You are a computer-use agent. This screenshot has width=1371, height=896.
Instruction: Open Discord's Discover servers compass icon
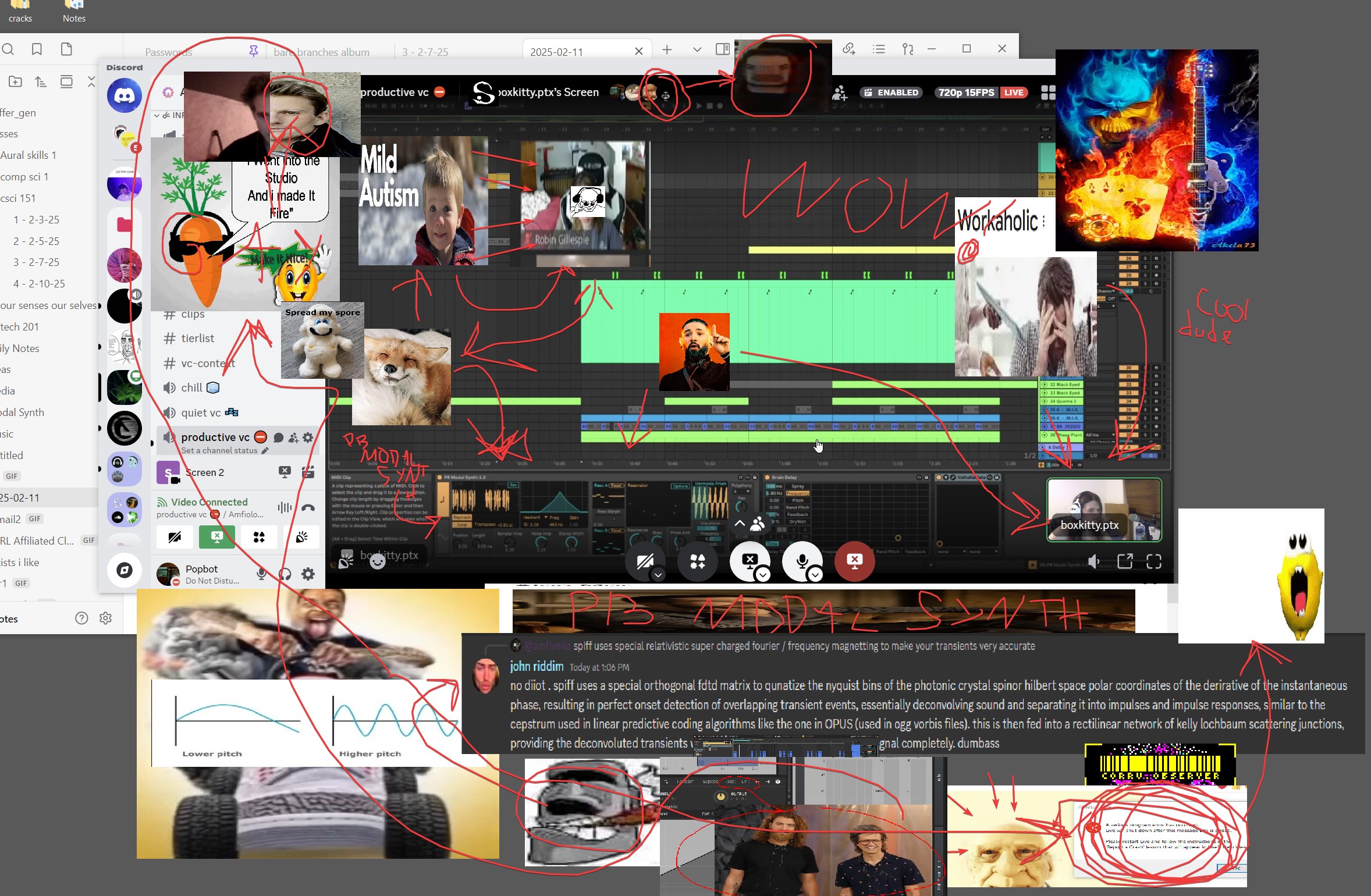pyautogui.click(x=124, y=570)
